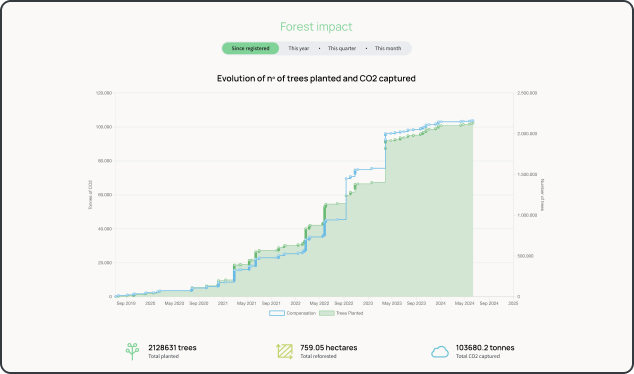The image size is (634, 374).
Task: Click the Sep 2024 x-axis label
Action: point(489,303)
